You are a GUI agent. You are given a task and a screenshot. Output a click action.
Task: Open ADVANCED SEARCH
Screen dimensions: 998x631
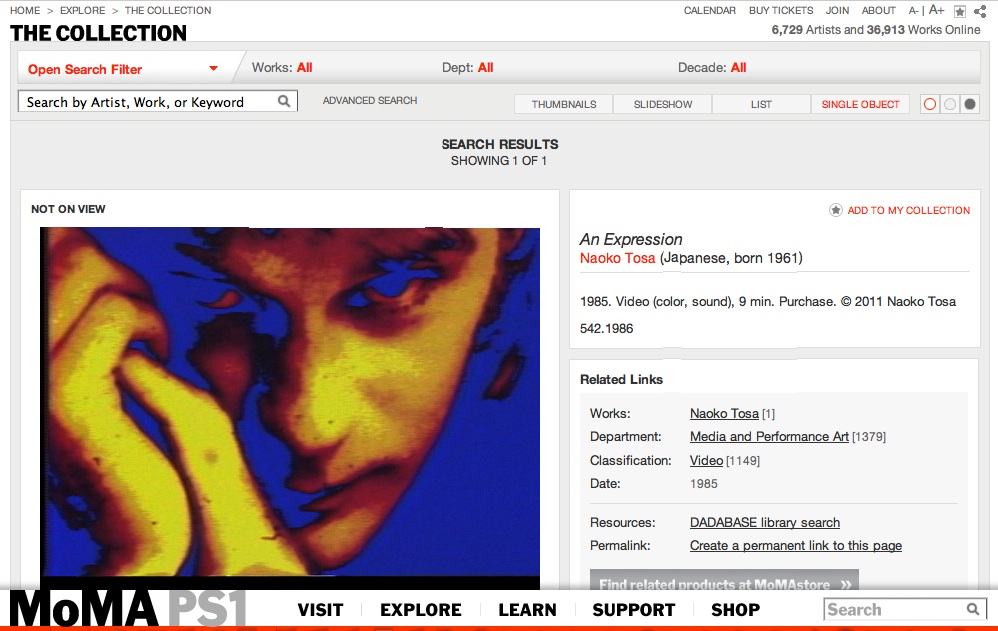pos(370,100)
